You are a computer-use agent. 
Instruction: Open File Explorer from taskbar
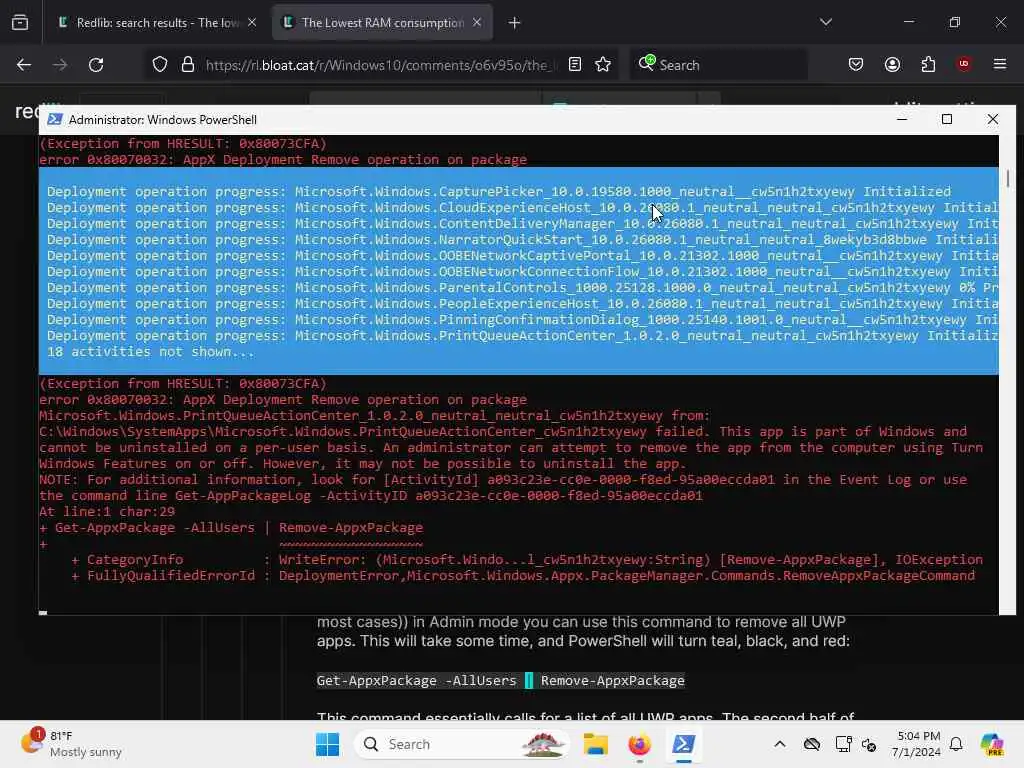(x=596, y=744)
